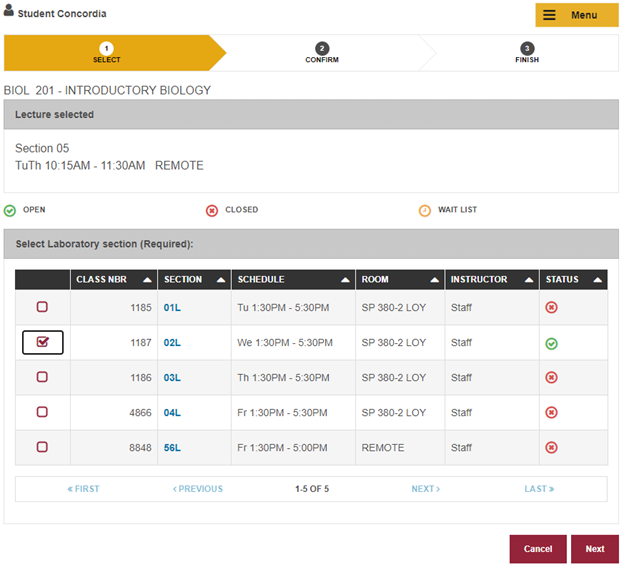Click the Next button

pos(595,549)
